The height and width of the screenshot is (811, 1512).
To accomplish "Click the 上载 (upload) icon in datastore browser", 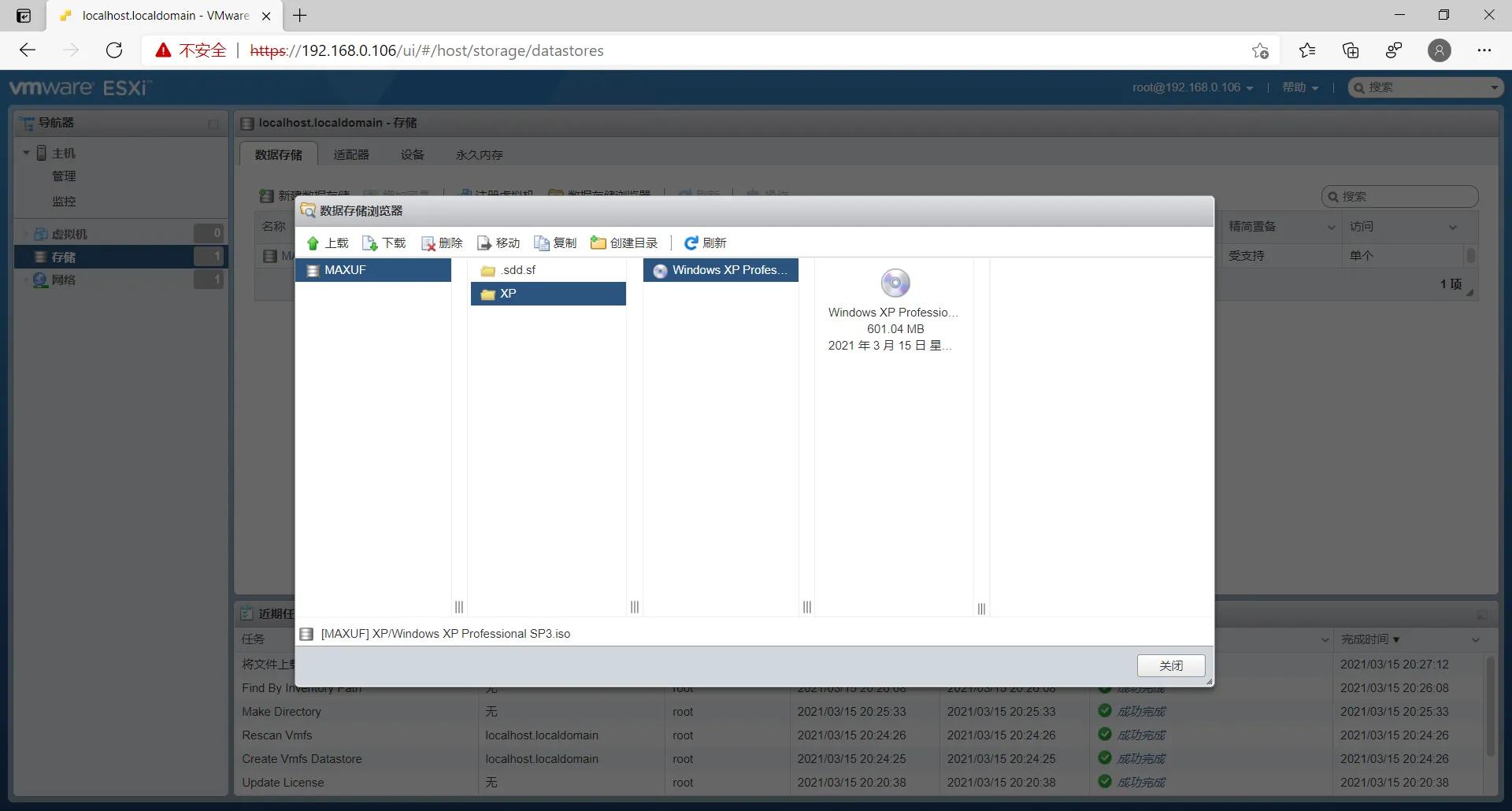I will tap(314, 243).
